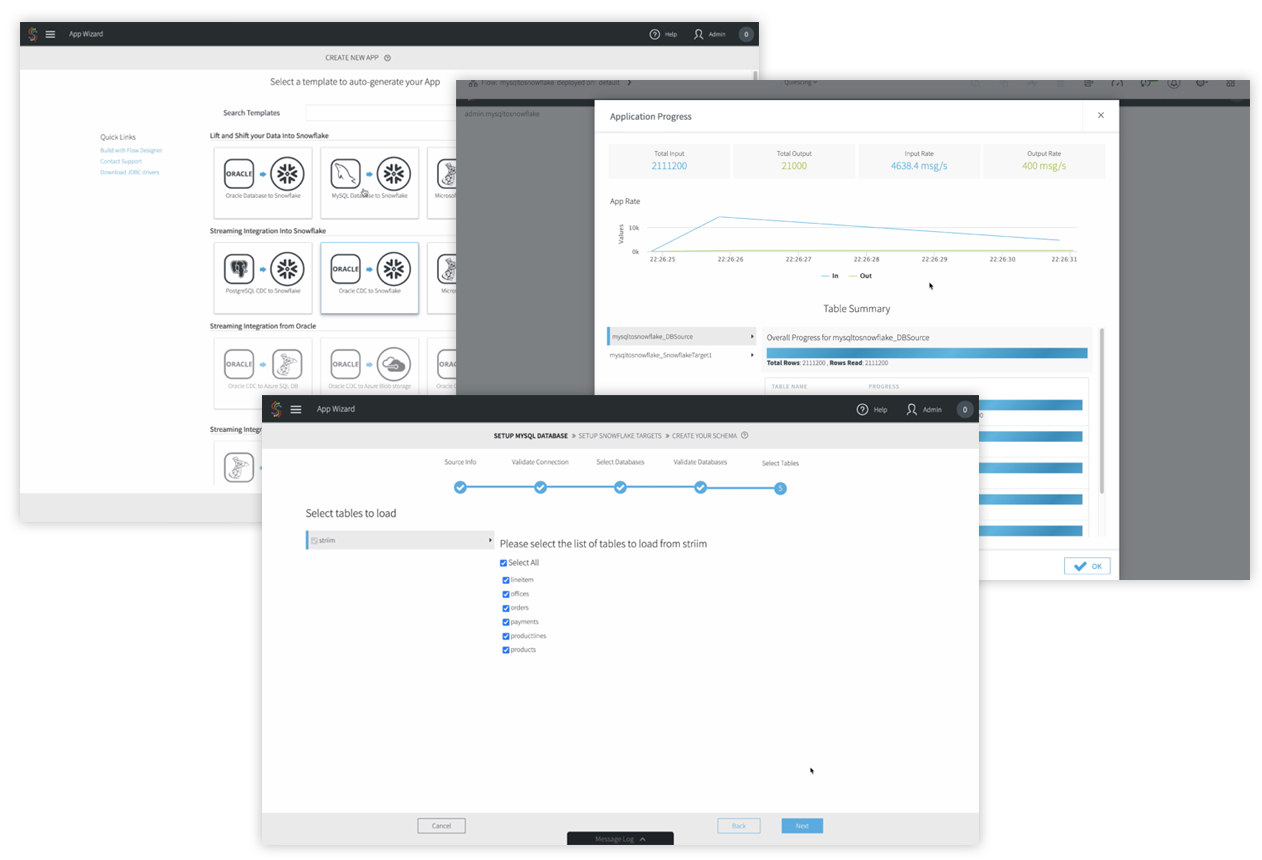The image size is (1262, 860).
Task: Click the Input Rate value 4638.4 msg/s
Action: pyautogui.click(x=919, y=166)
